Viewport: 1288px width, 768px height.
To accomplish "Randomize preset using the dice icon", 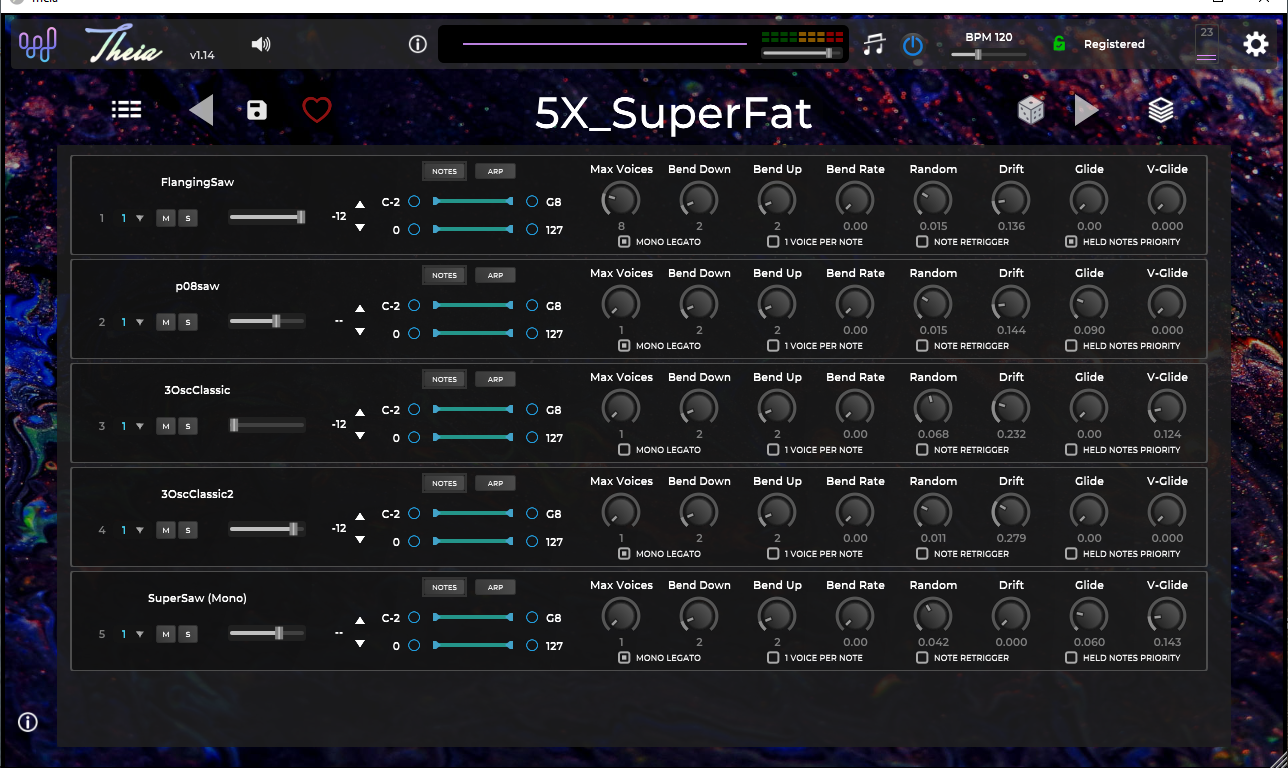I will [1031, 110].
